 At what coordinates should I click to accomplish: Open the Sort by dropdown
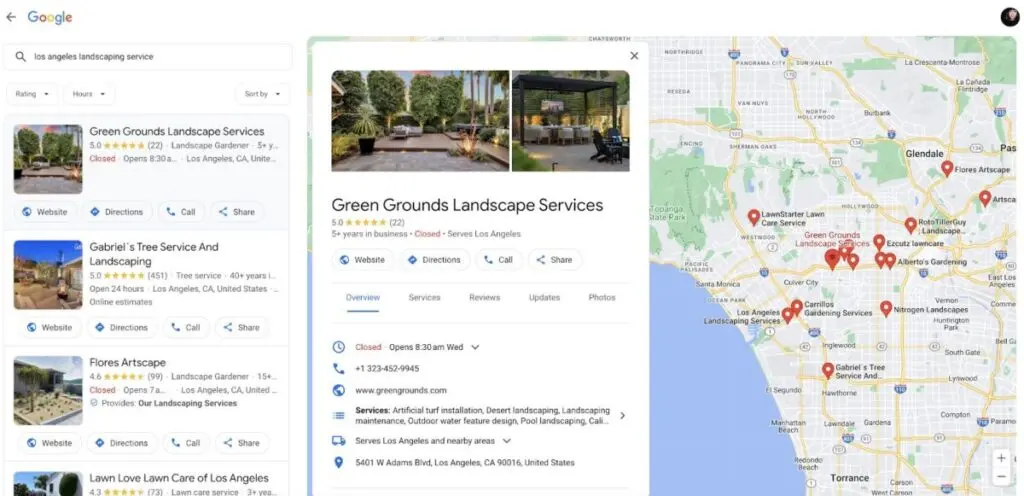click(x=263, y=94)
